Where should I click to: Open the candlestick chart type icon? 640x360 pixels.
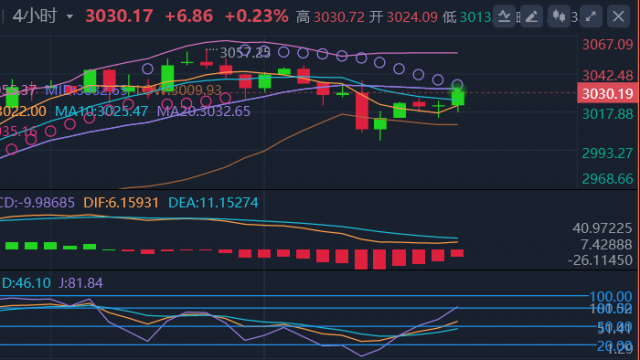(x=559, y=16)
